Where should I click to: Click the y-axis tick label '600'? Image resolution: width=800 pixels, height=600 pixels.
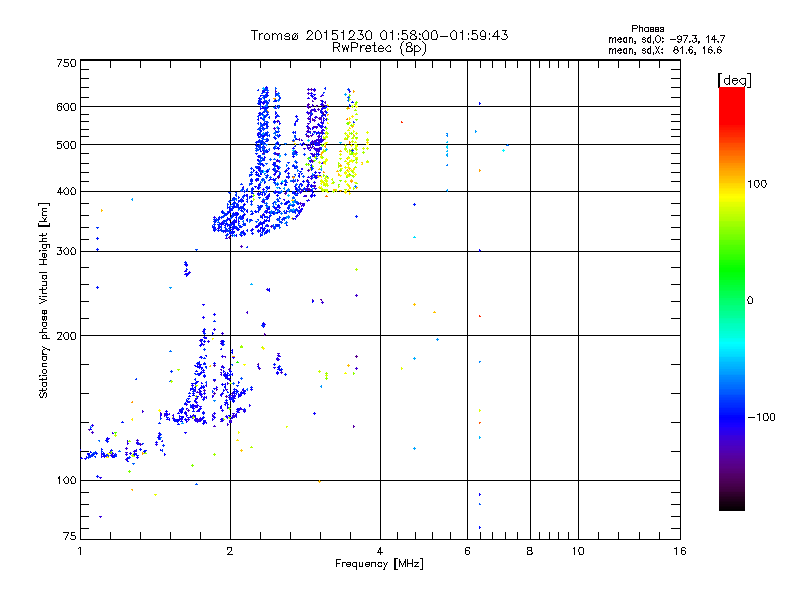tap(66, 107)
